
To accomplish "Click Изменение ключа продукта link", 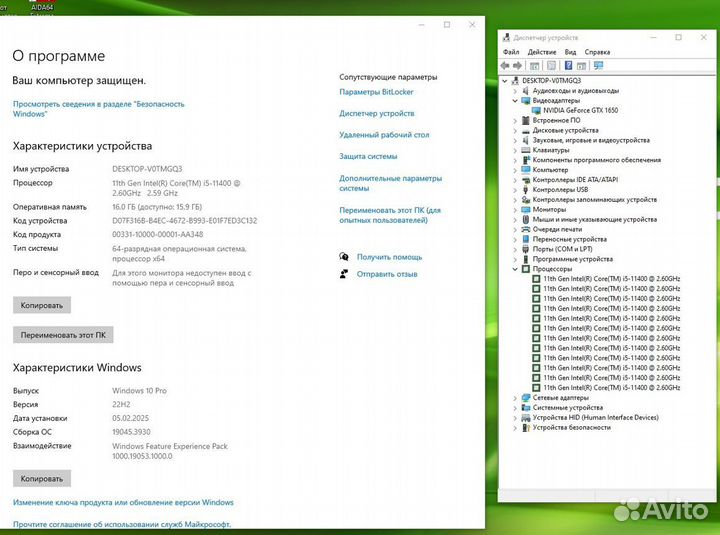I will (123, 502).
